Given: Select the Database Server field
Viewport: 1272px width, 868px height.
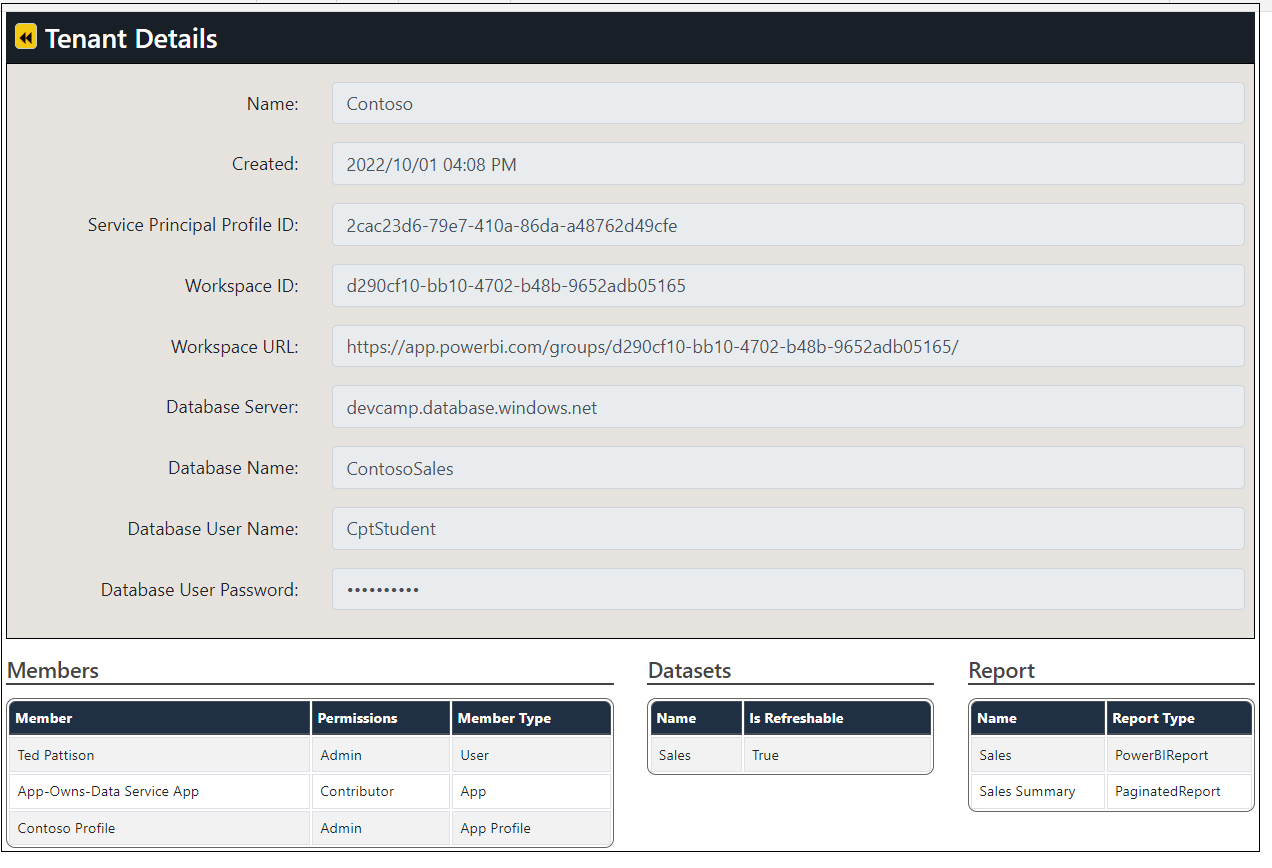Looking at the screenshot, I should (x=788, y=407).
